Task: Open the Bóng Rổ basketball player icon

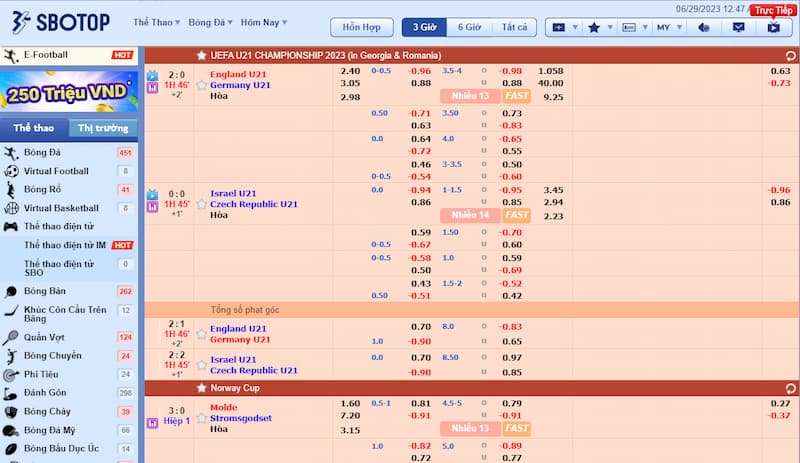Action: click(11, 189)
